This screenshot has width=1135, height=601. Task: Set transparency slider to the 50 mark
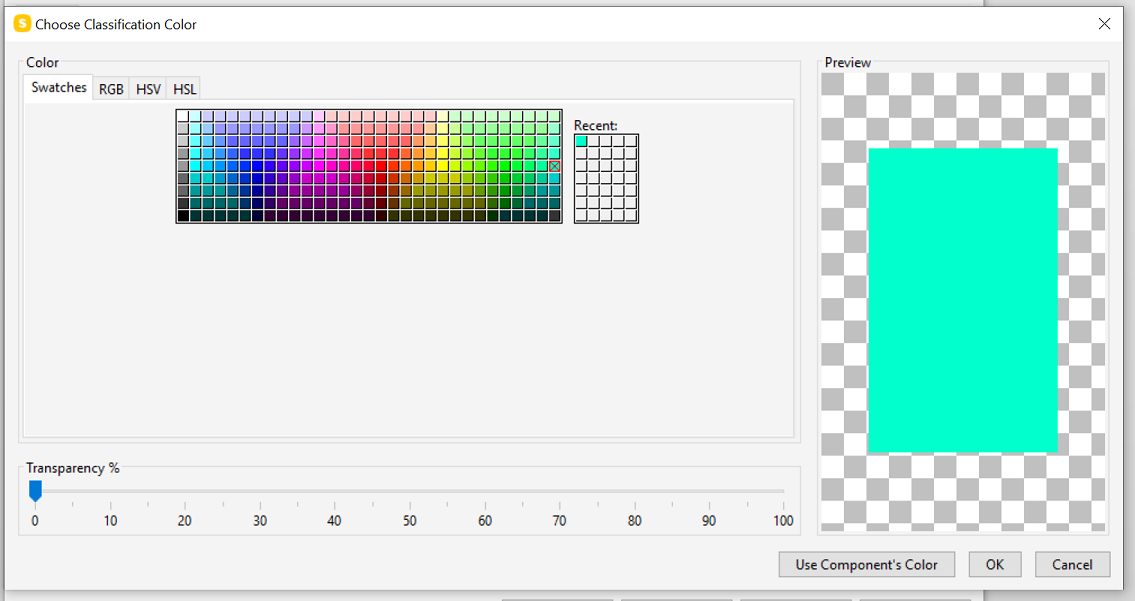pyautogui.click(x=410, y=491)
